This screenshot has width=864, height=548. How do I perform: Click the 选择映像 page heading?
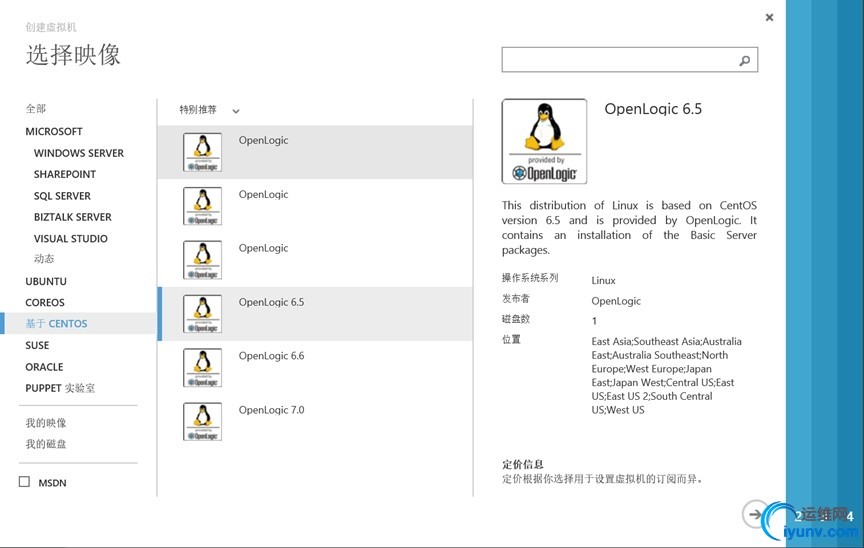coord(73,55)
